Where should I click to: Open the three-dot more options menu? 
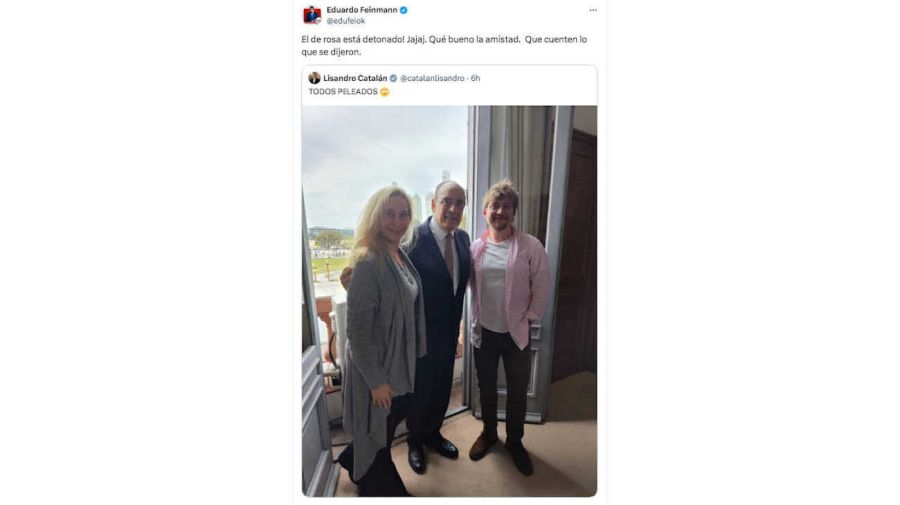pyautogui.click(x=593, y=10)
